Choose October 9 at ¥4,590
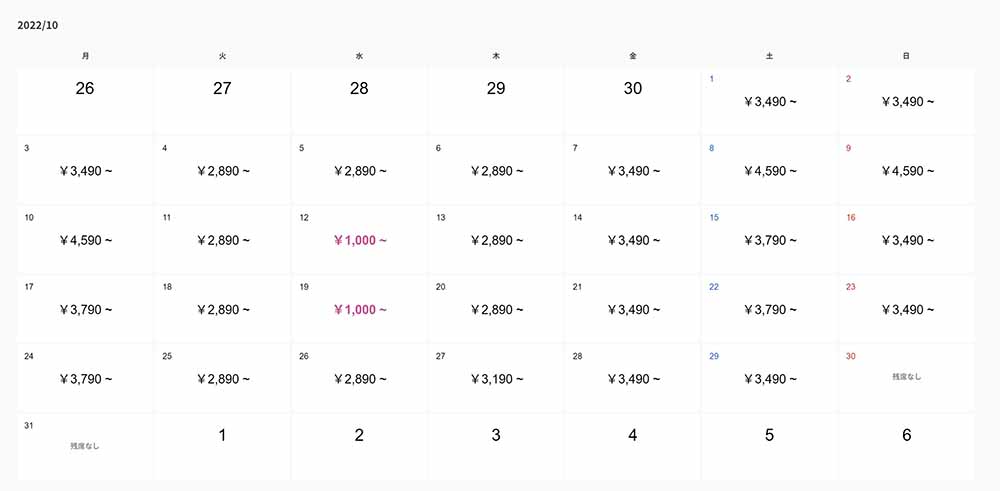 906,171
